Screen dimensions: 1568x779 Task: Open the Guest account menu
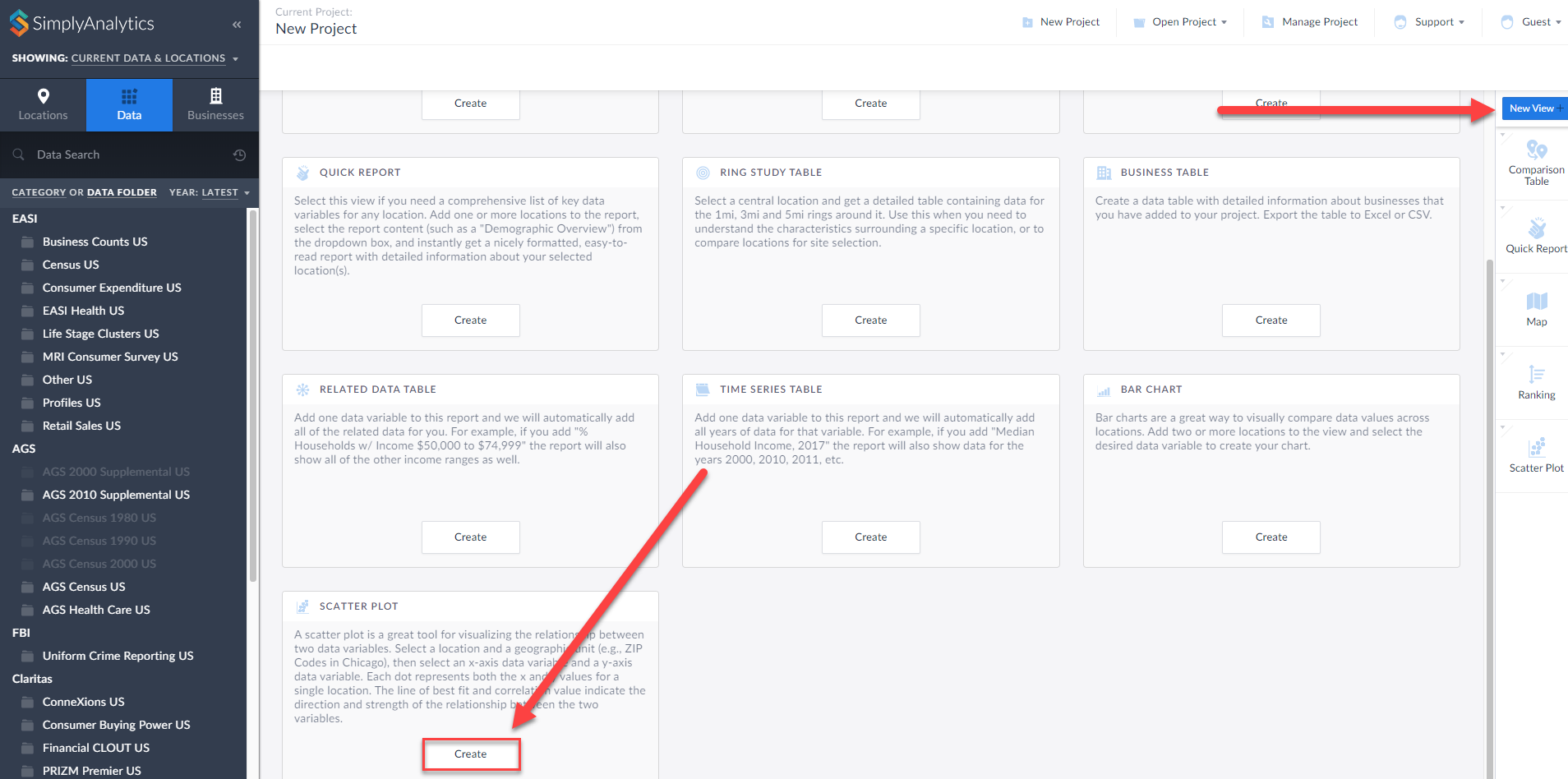pyautogui.click(x=1531, y=22)
